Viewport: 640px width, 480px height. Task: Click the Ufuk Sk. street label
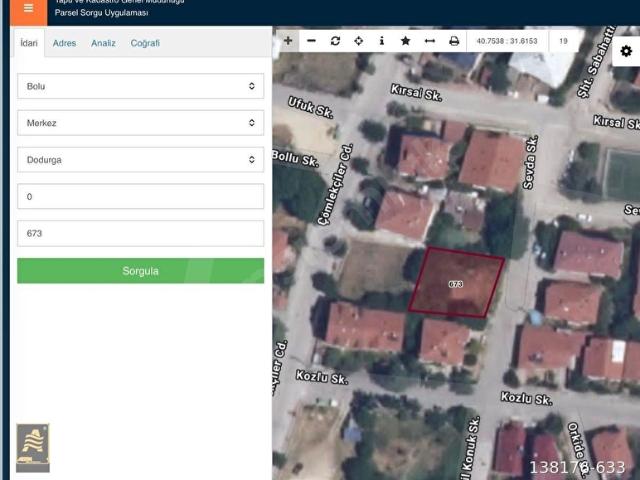tap(311, 107)
